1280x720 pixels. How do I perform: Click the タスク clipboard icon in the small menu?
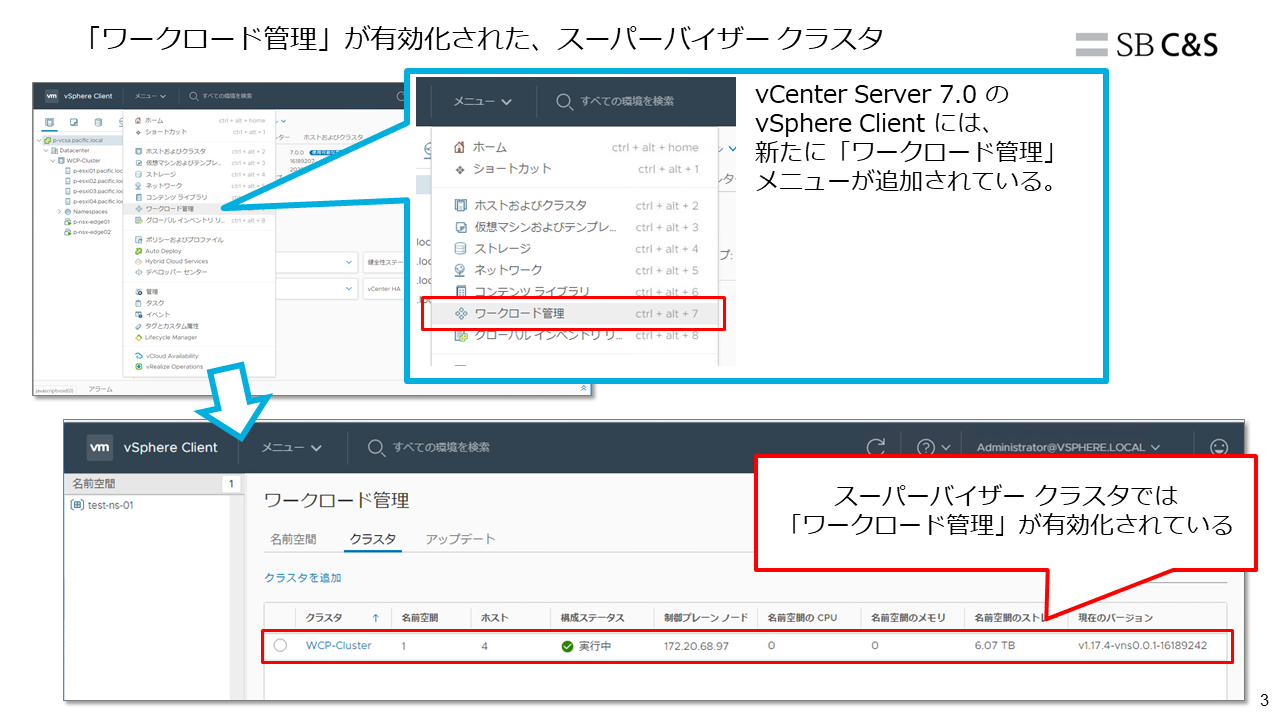[x=138, y=303]
